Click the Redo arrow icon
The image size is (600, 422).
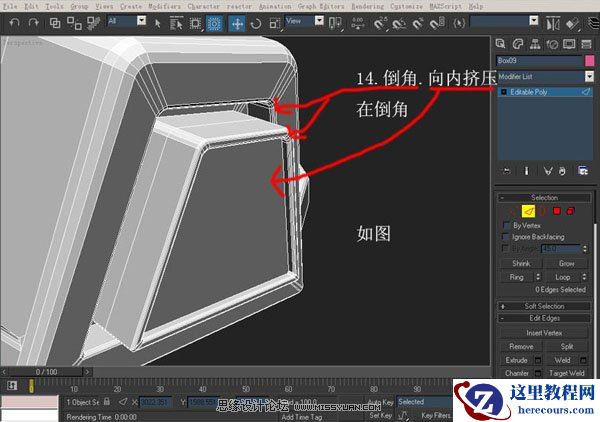(34, 23)
